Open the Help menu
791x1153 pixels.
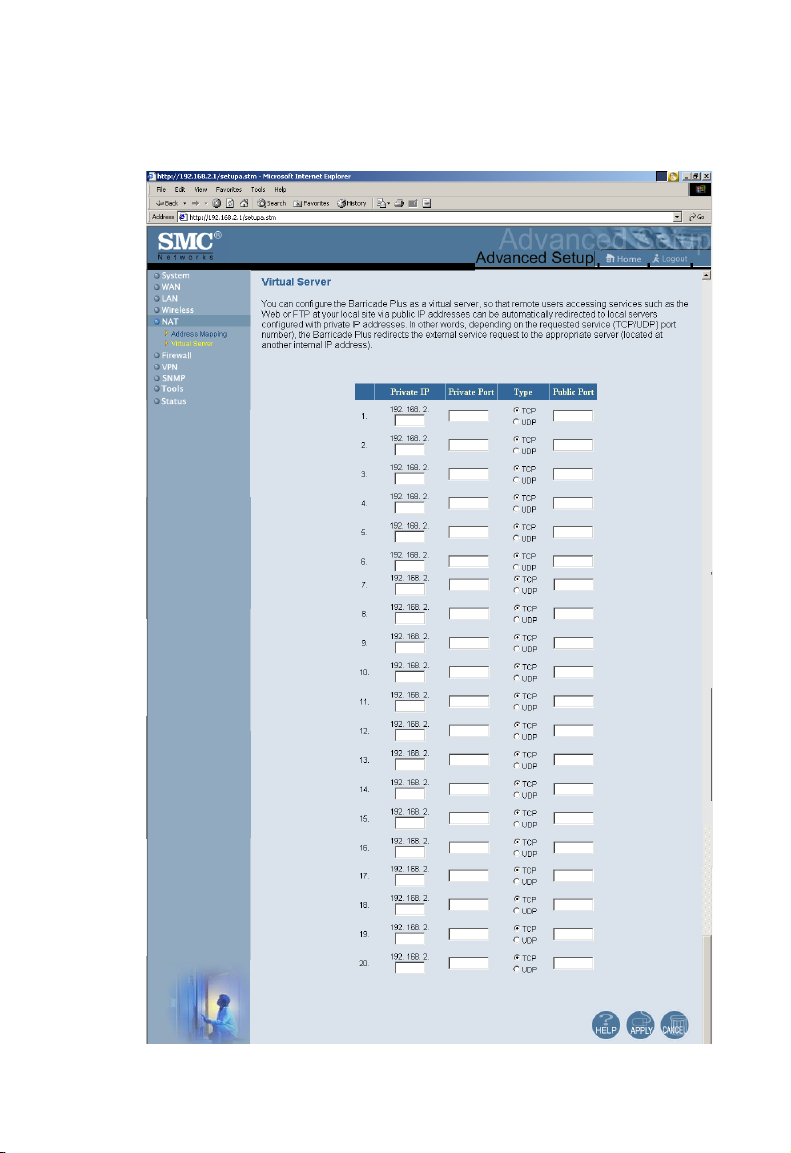(280, 190)
